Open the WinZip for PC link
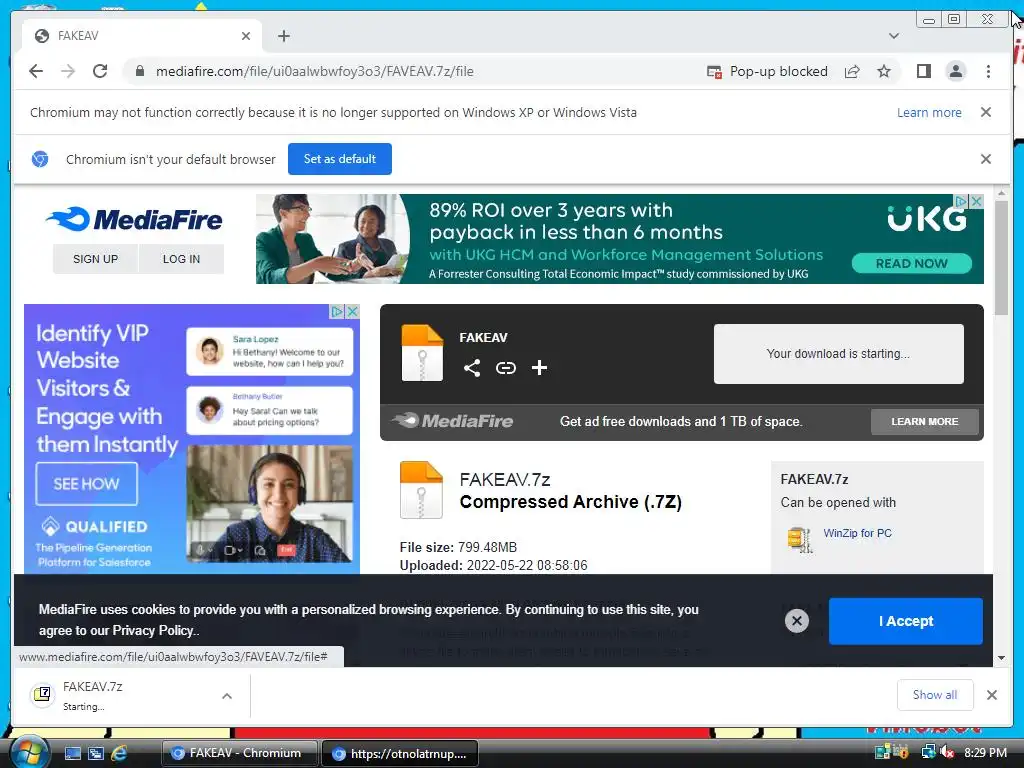This screenshot has height=768, width=1024. point(857,533)
